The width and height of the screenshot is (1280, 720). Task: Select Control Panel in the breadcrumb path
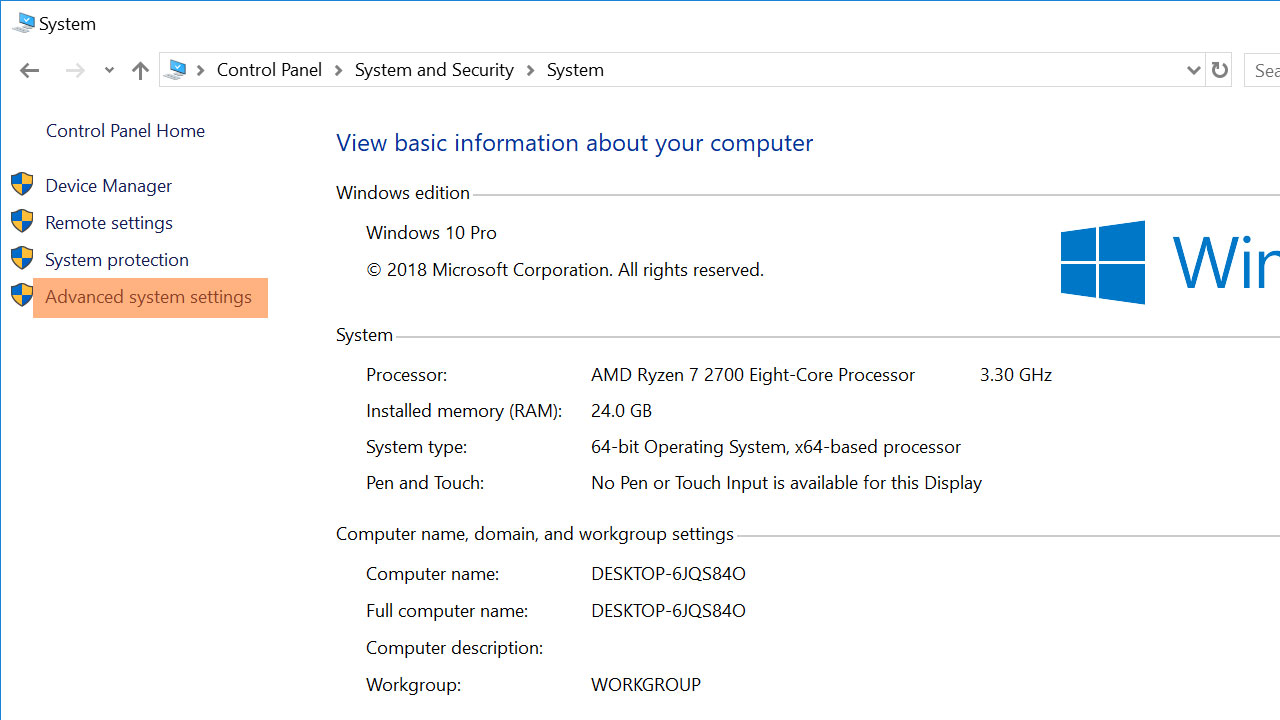pos(269,70)
